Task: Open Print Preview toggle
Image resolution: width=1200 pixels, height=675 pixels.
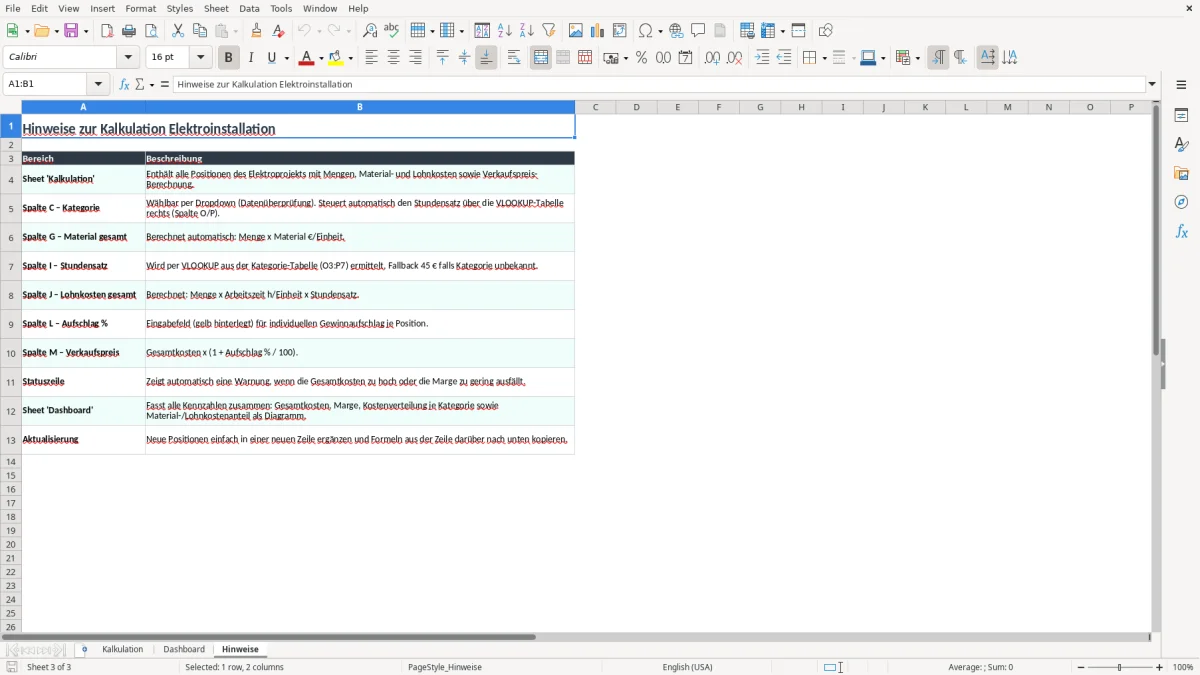Action: click(x=151, y=31)
